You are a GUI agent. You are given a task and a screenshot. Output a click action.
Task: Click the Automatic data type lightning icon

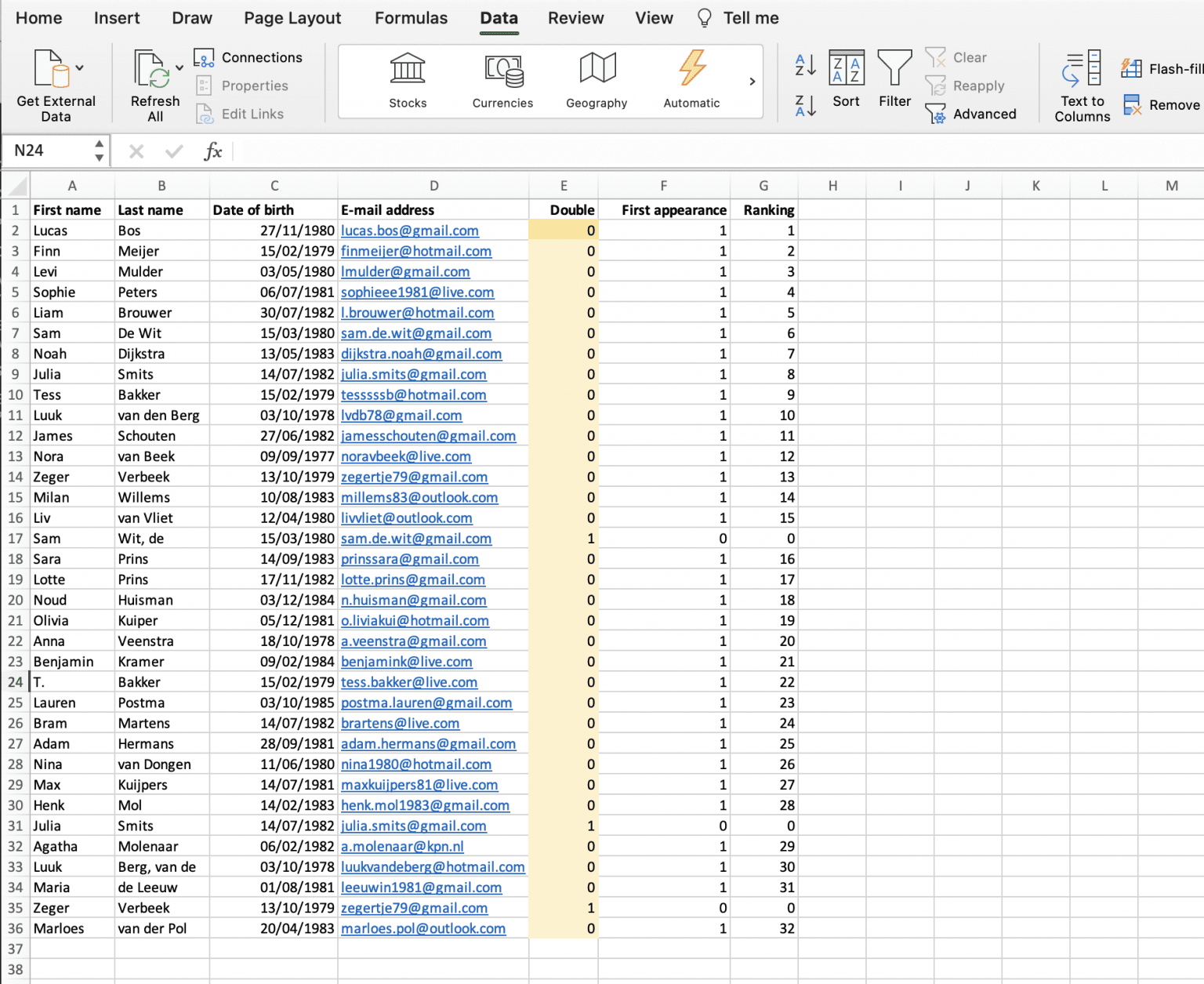pos(691,69)
